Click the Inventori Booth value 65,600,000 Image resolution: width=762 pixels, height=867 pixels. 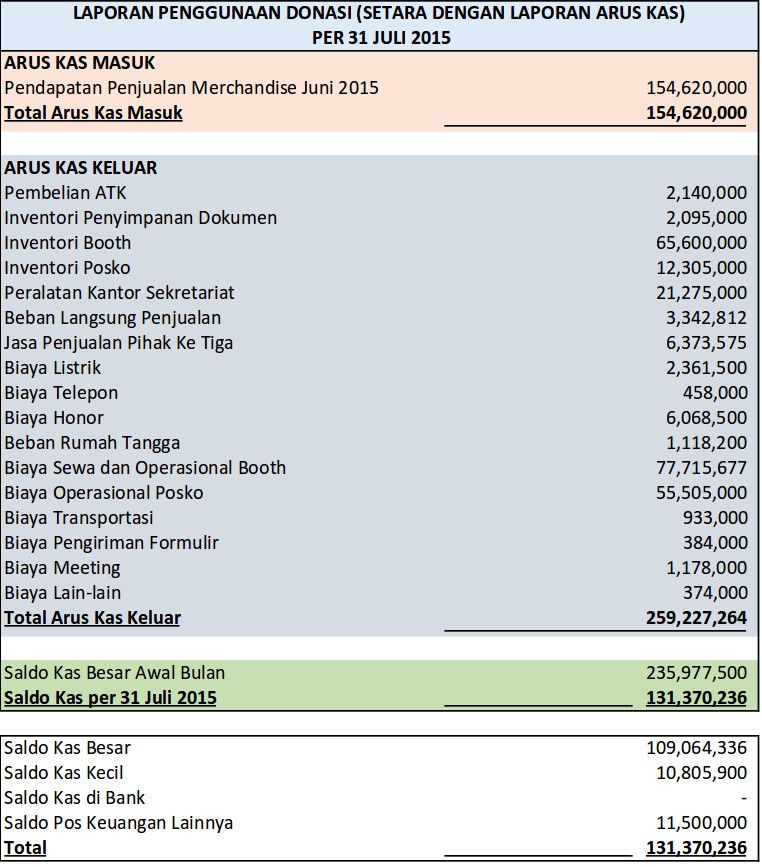(x=701, y=242)
